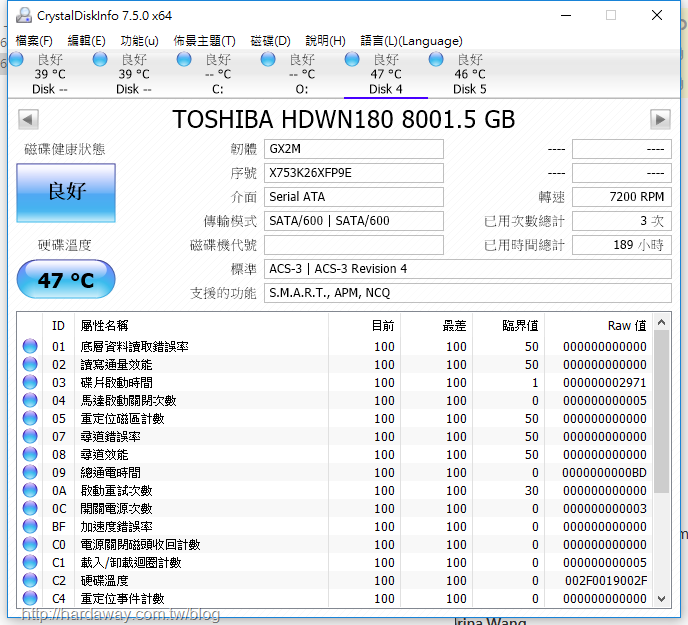Click the ACS-3 Revision 4 standard field

[468, 269]
